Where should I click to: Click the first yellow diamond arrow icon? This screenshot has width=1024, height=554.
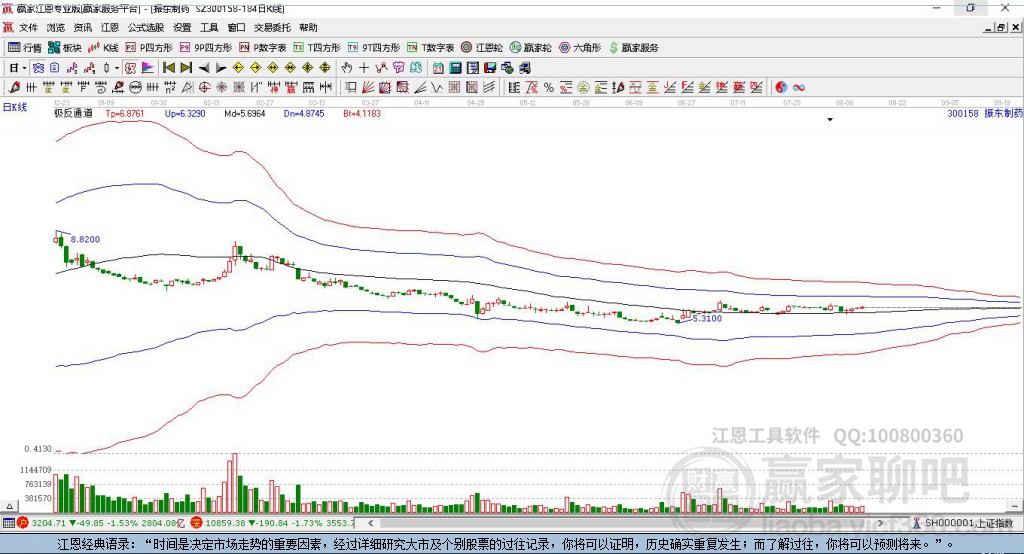coord(238,68)
